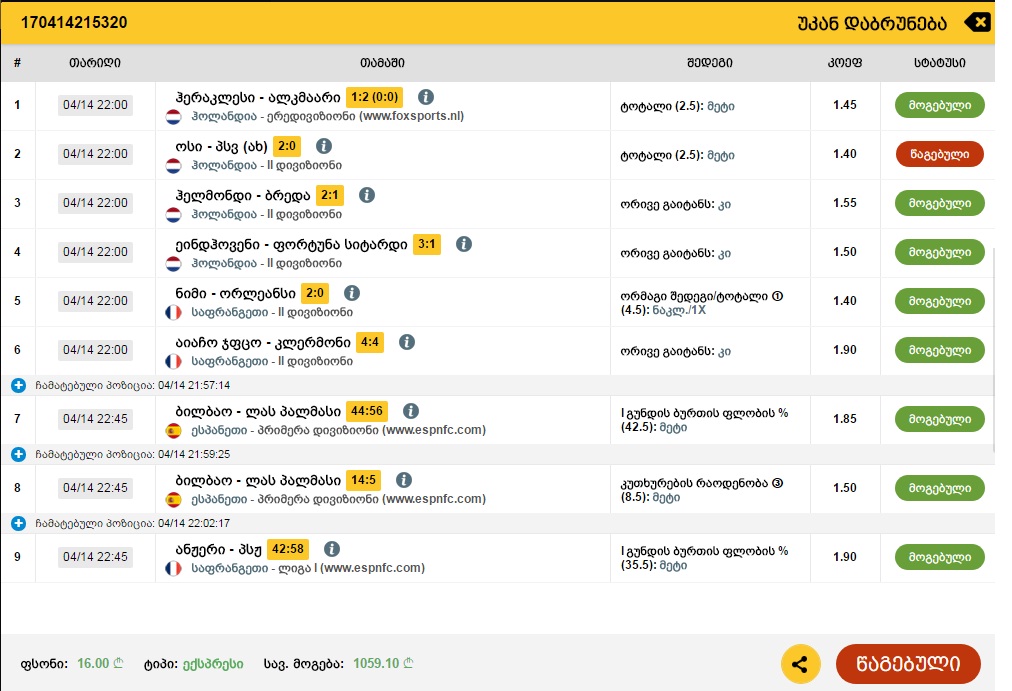Image resolution: width=1012 pixels, height=691 pixels.
Task: Click the yellow share button
Action: pyautogui.click(x=800, y=663)
